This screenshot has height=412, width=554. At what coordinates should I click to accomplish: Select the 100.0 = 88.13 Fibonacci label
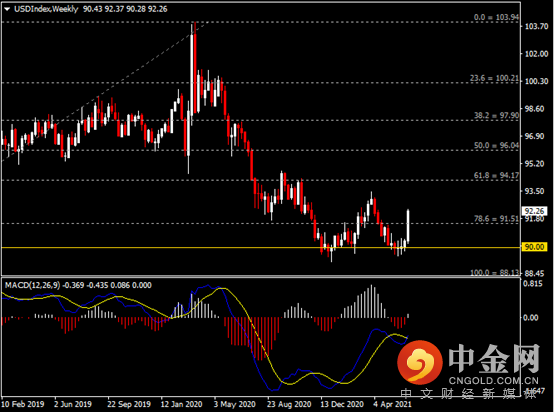pyautogui.click(x=495, y=272)
